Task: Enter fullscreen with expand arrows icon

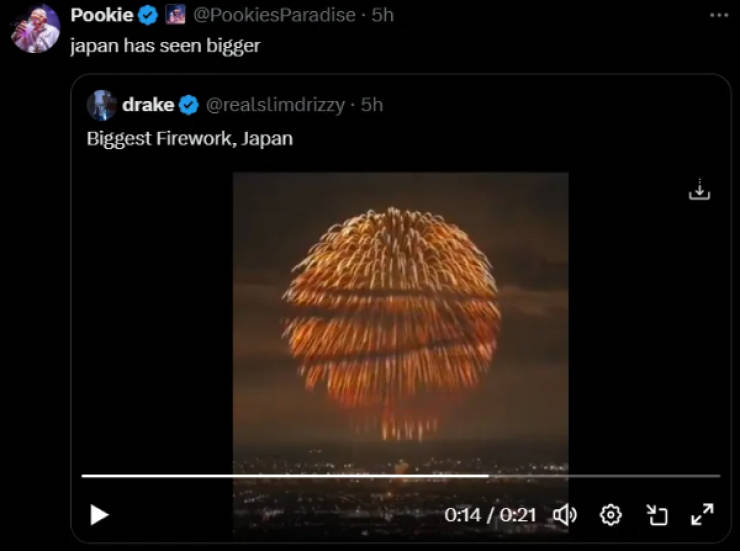Action: [x=702, y=514]
